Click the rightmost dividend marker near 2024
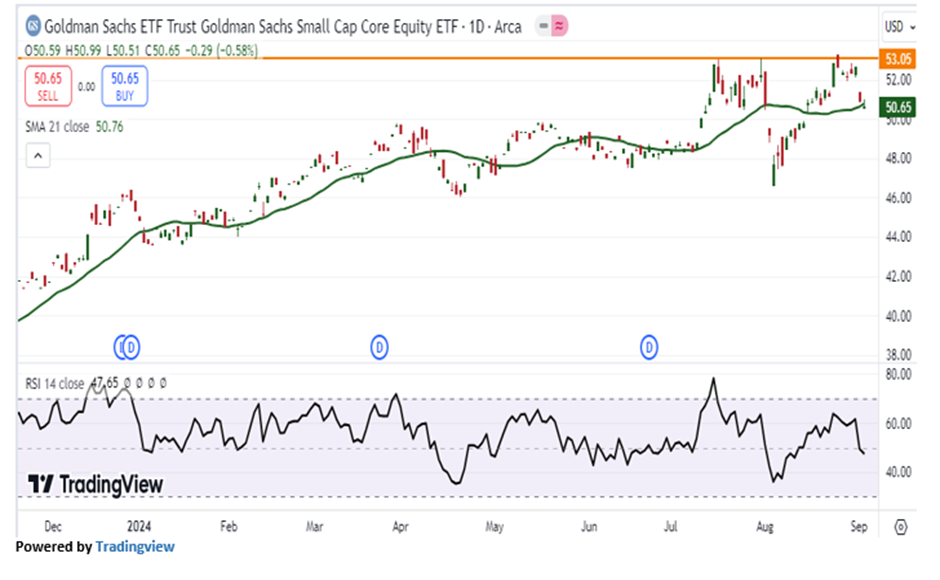This screenshot has width=940, height=580. (x=131, y=347)
